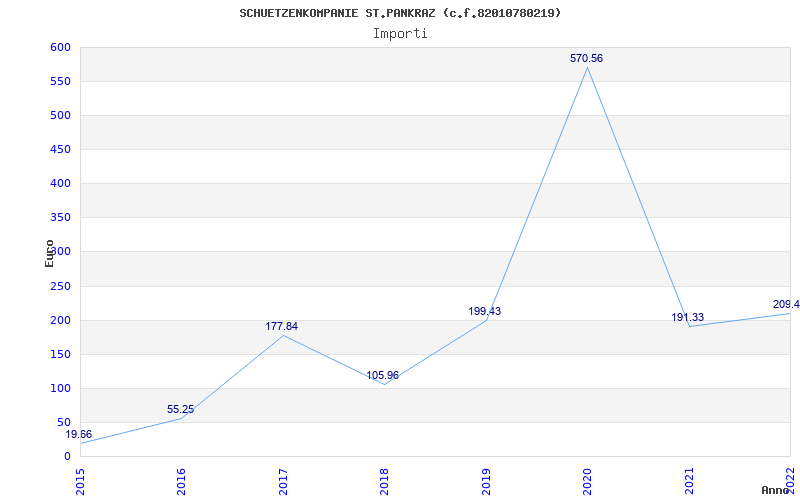This screenshot has width=800, height=500.
Task: Click the Euro axis label
Action: pyautogui.click(x=49, y=253)
